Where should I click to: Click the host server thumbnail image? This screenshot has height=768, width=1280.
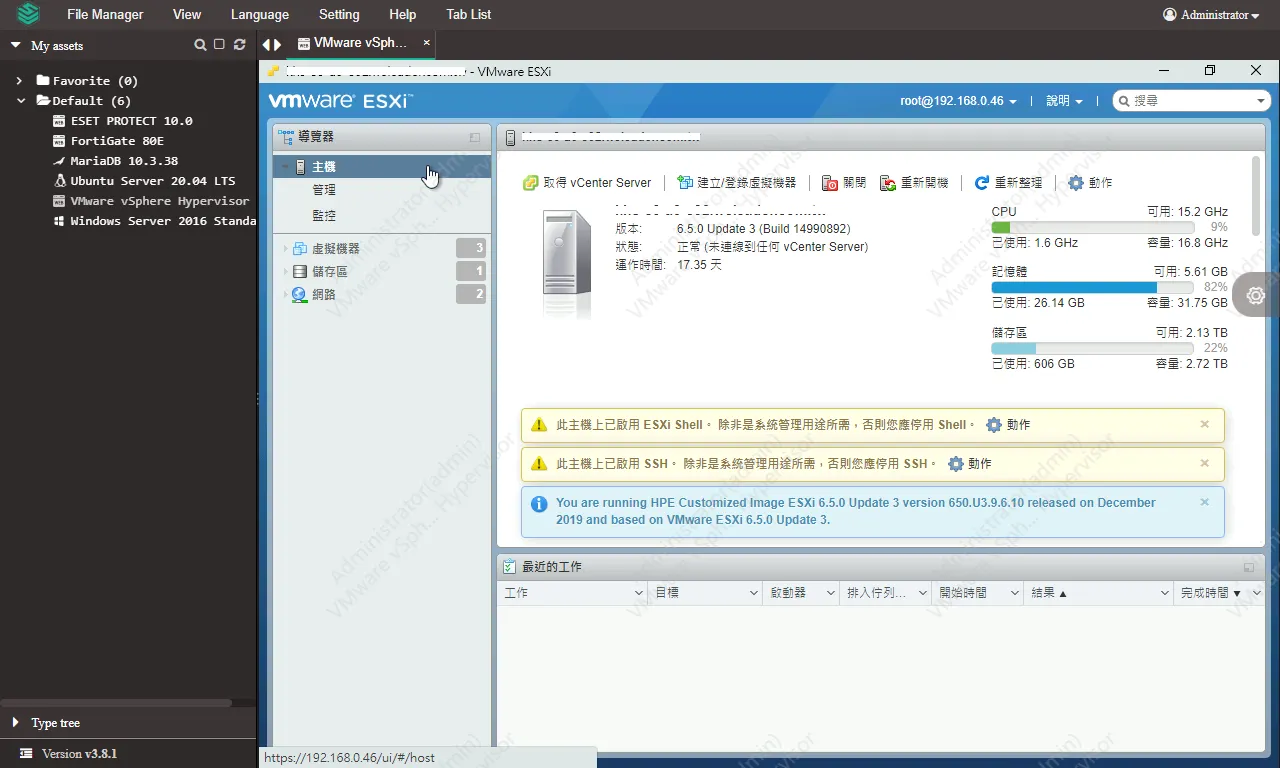[567, 264]
